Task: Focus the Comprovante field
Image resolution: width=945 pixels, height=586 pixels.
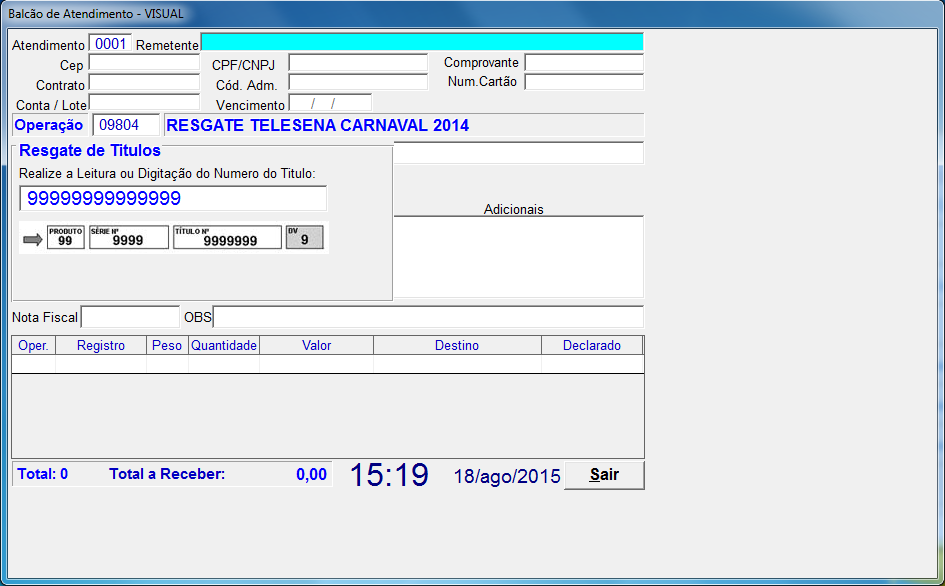Action: [584, 63]
